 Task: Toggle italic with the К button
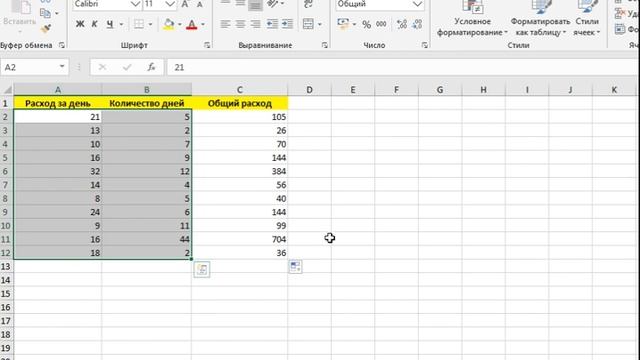[95, 24]
